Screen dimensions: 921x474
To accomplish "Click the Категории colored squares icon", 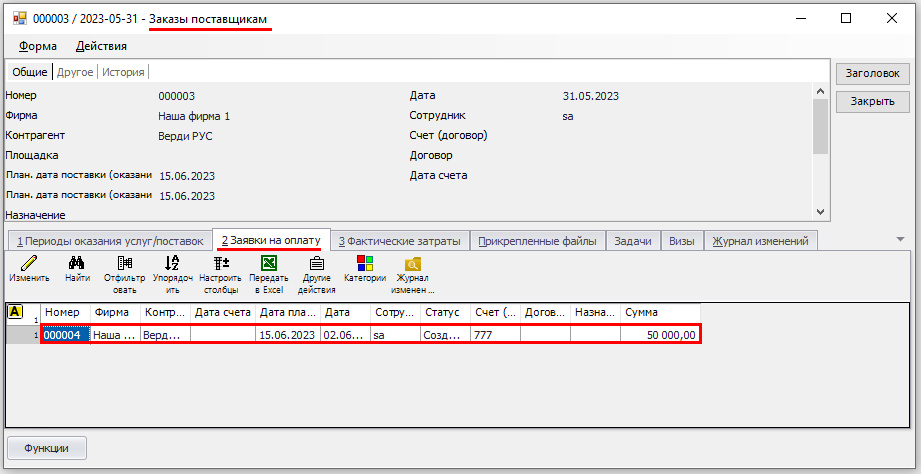I will [x=364, y=264].
